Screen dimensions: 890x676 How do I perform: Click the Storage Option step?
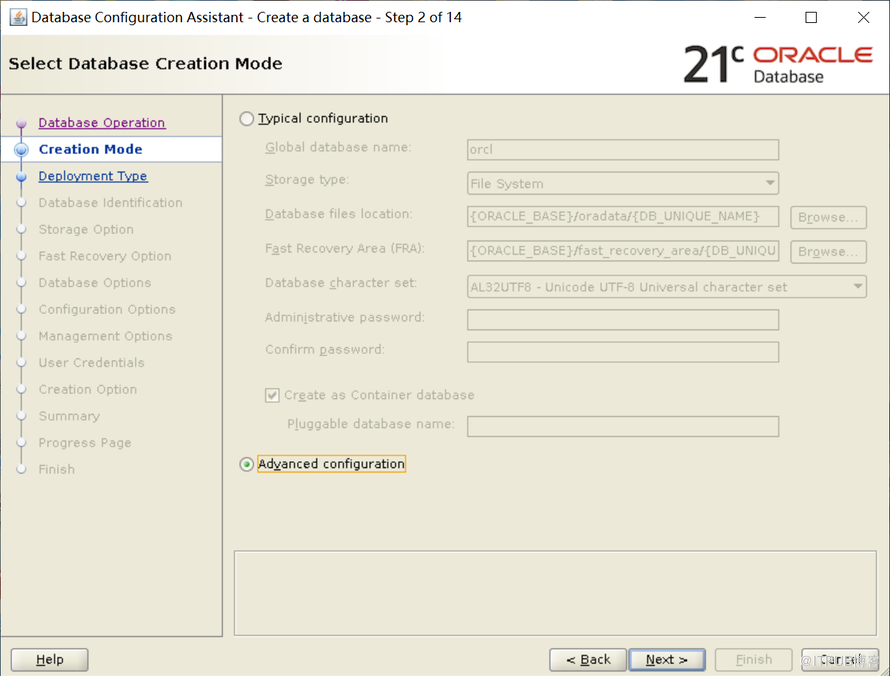click(86, 229)
